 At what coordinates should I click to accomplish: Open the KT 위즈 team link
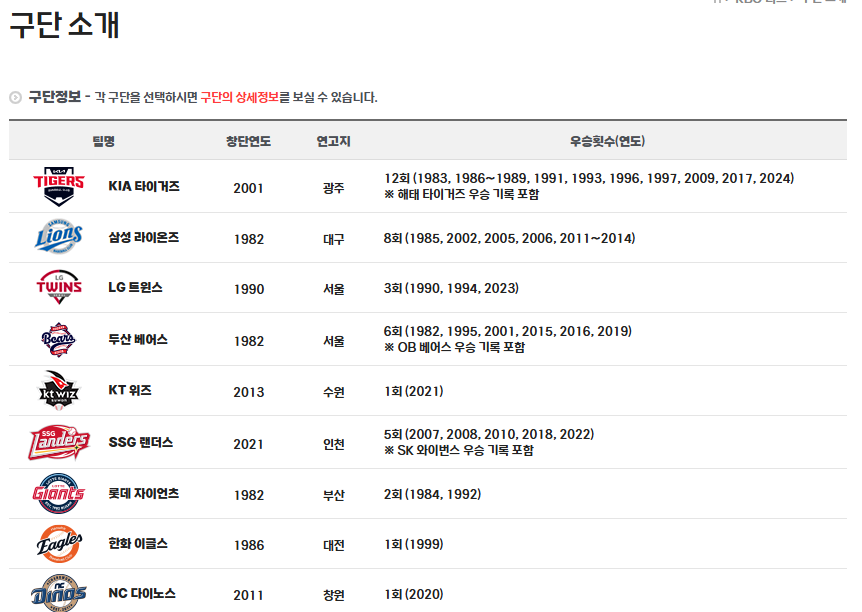click(x=130, y=390)
